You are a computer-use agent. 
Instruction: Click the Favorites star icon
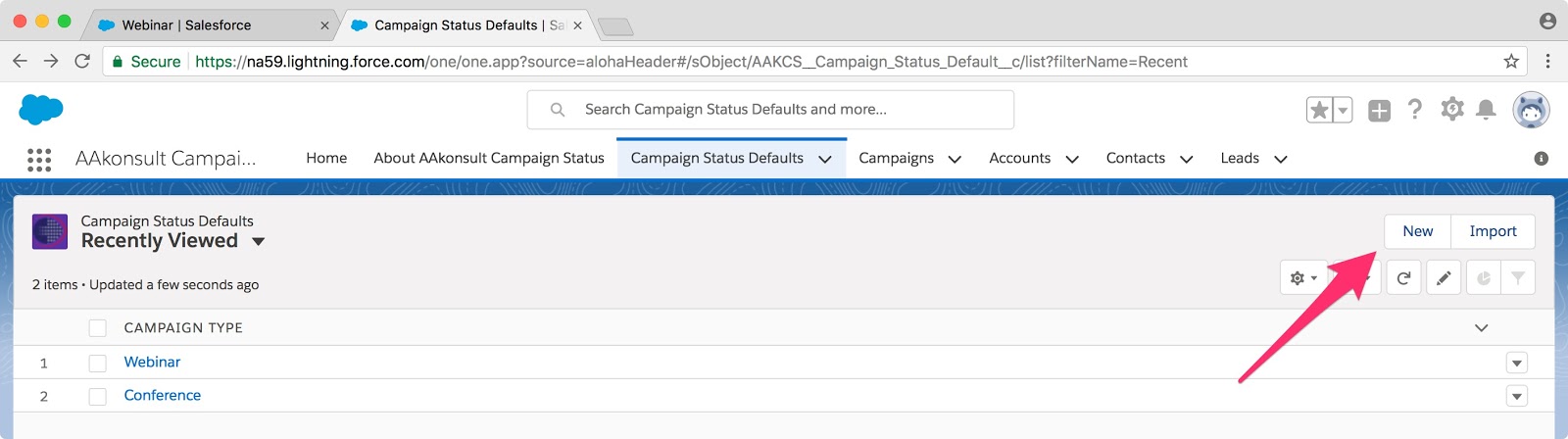click(1319, 111)
